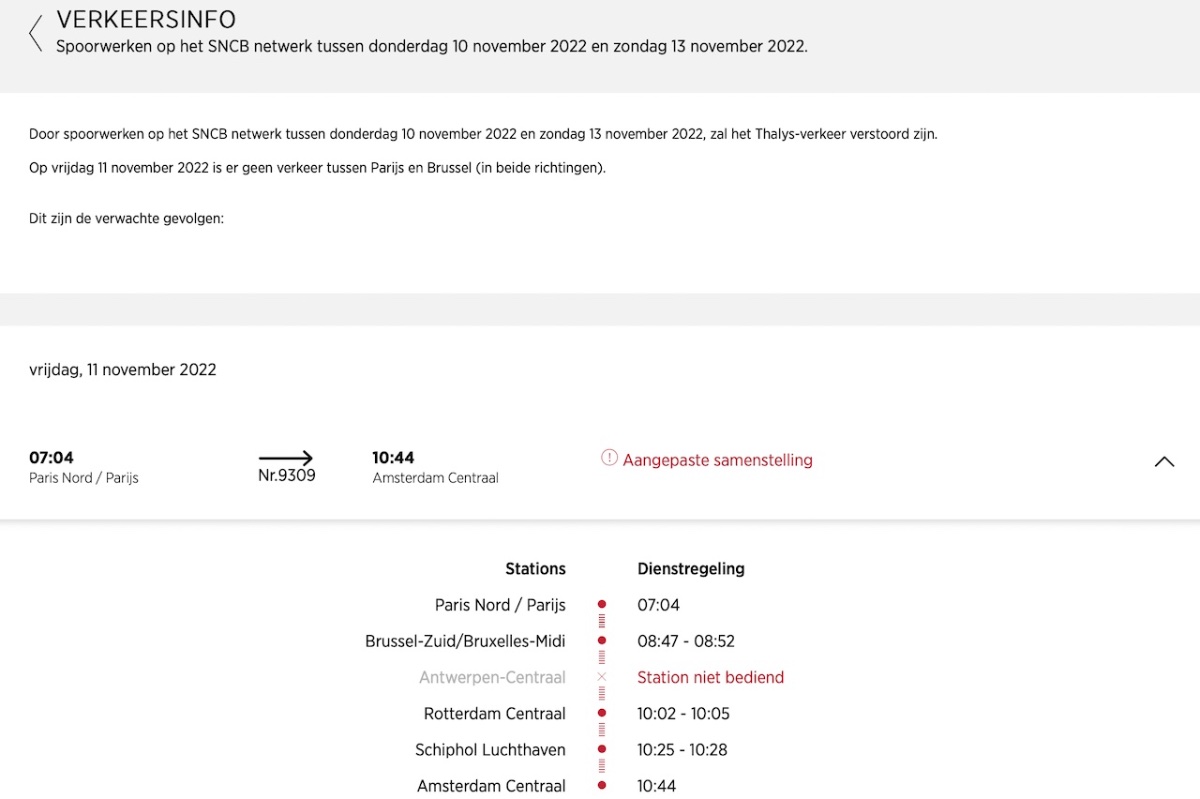Click the Dienstregeling column header

click(691, 569)
